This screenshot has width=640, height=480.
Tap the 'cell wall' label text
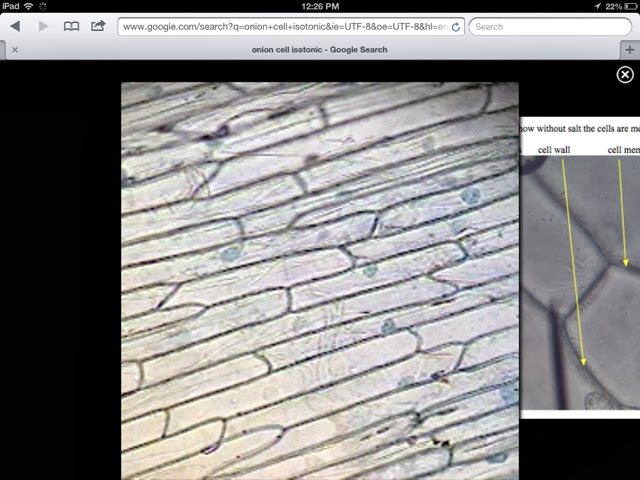554,150
